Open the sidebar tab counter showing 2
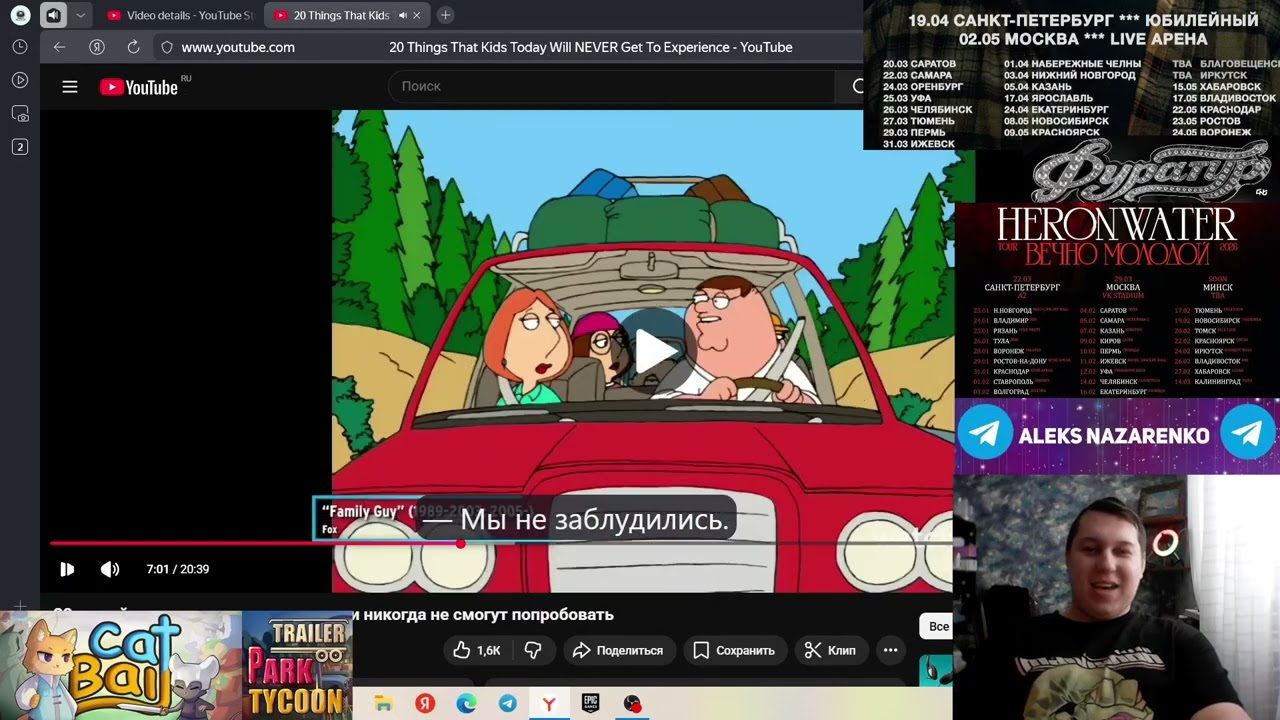The width and height of the screenshot is (1280, 720). click(x=20, y=147)
